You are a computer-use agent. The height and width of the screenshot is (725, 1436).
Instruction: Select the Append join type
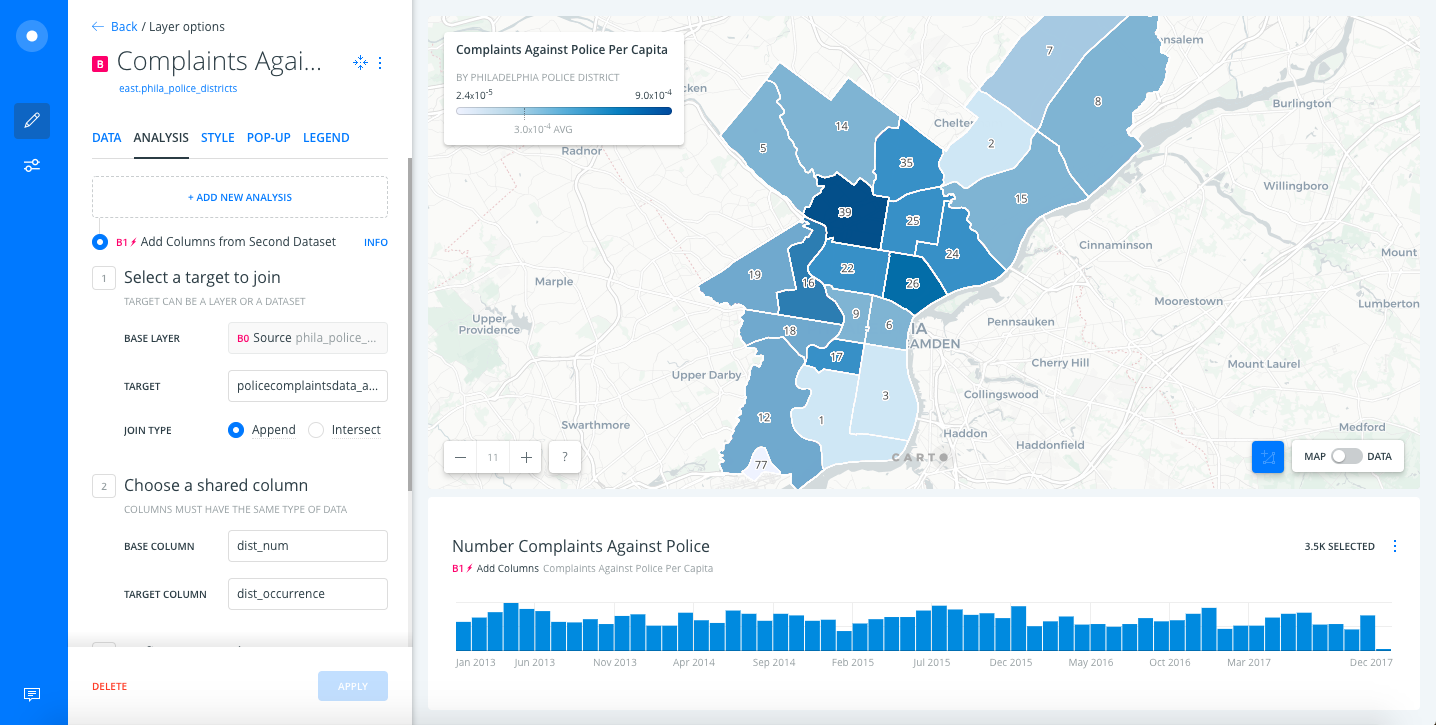(x=237, y=430)
